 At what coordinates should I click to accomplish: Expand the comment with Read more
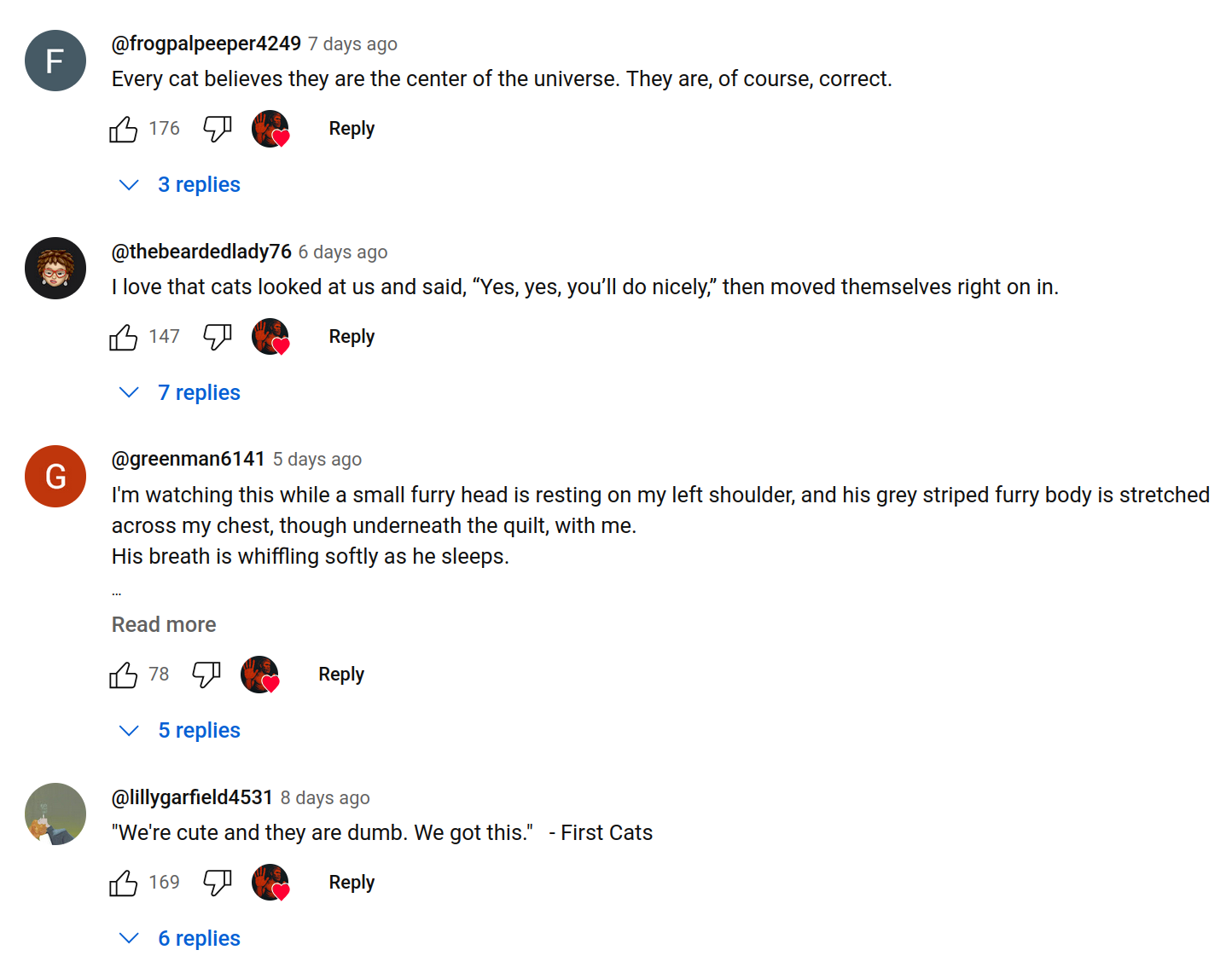click(x=164, y=625)
